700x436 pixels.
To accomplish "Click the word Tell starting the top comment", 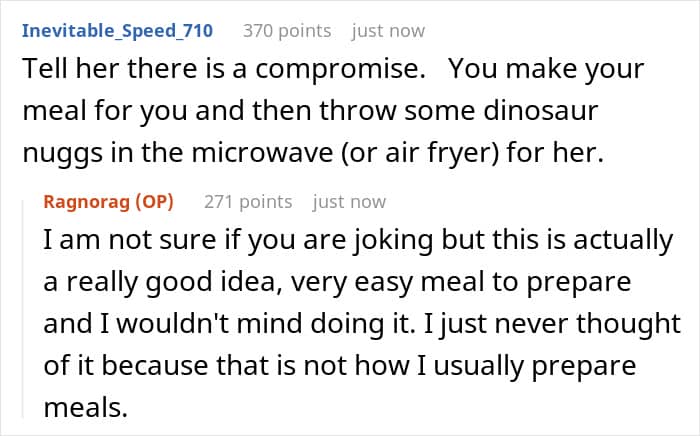I will (44, 69).
